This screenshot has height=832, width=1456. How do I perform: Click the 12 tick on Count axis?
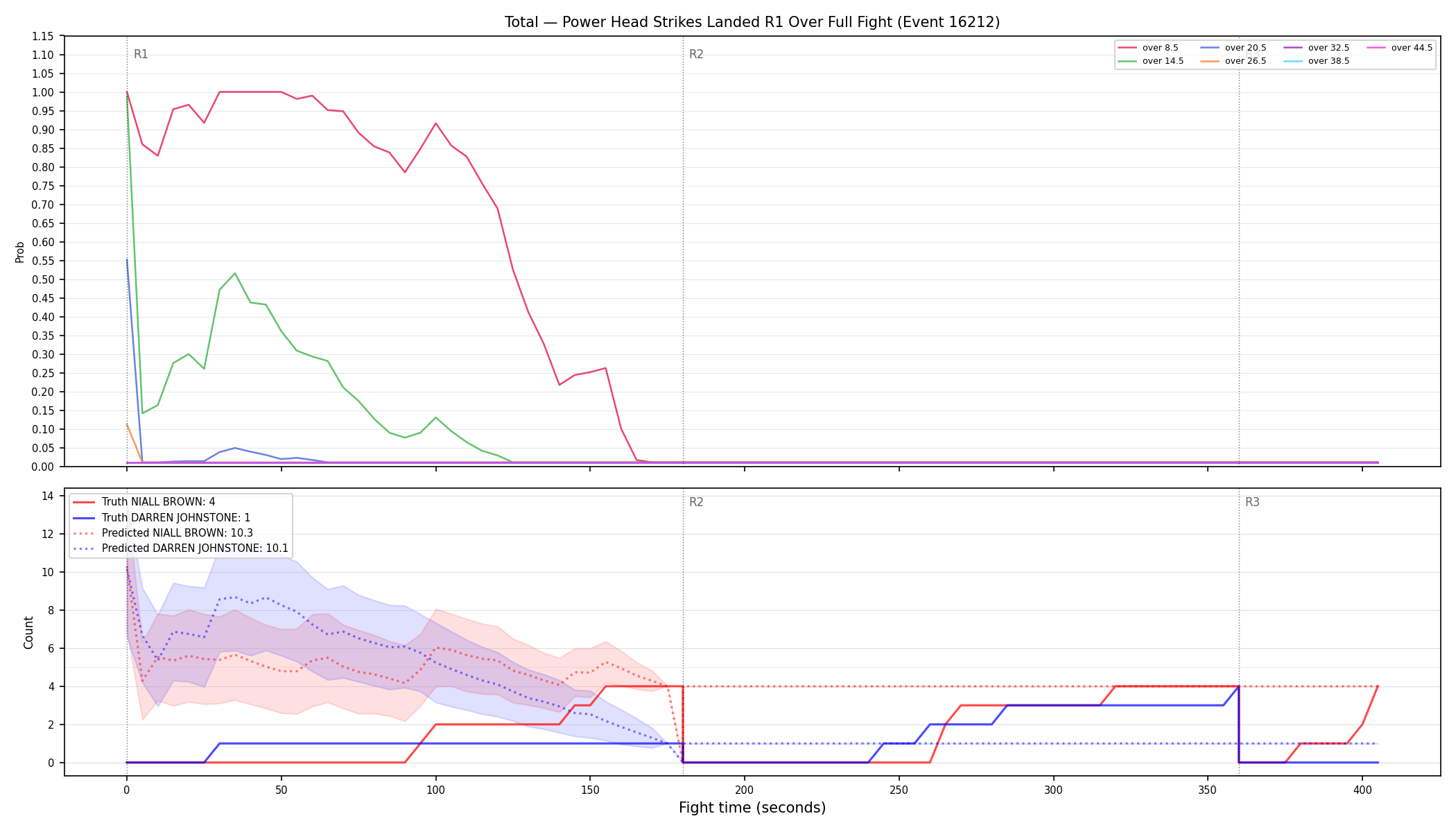pos(48,534)
